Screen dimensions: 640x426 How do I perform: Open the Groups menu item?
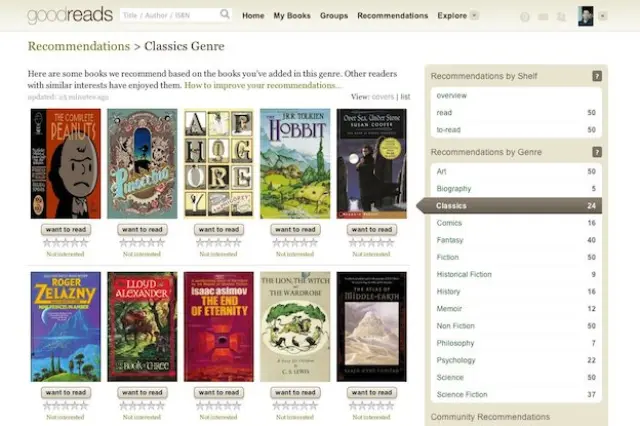tap(334, 16)
